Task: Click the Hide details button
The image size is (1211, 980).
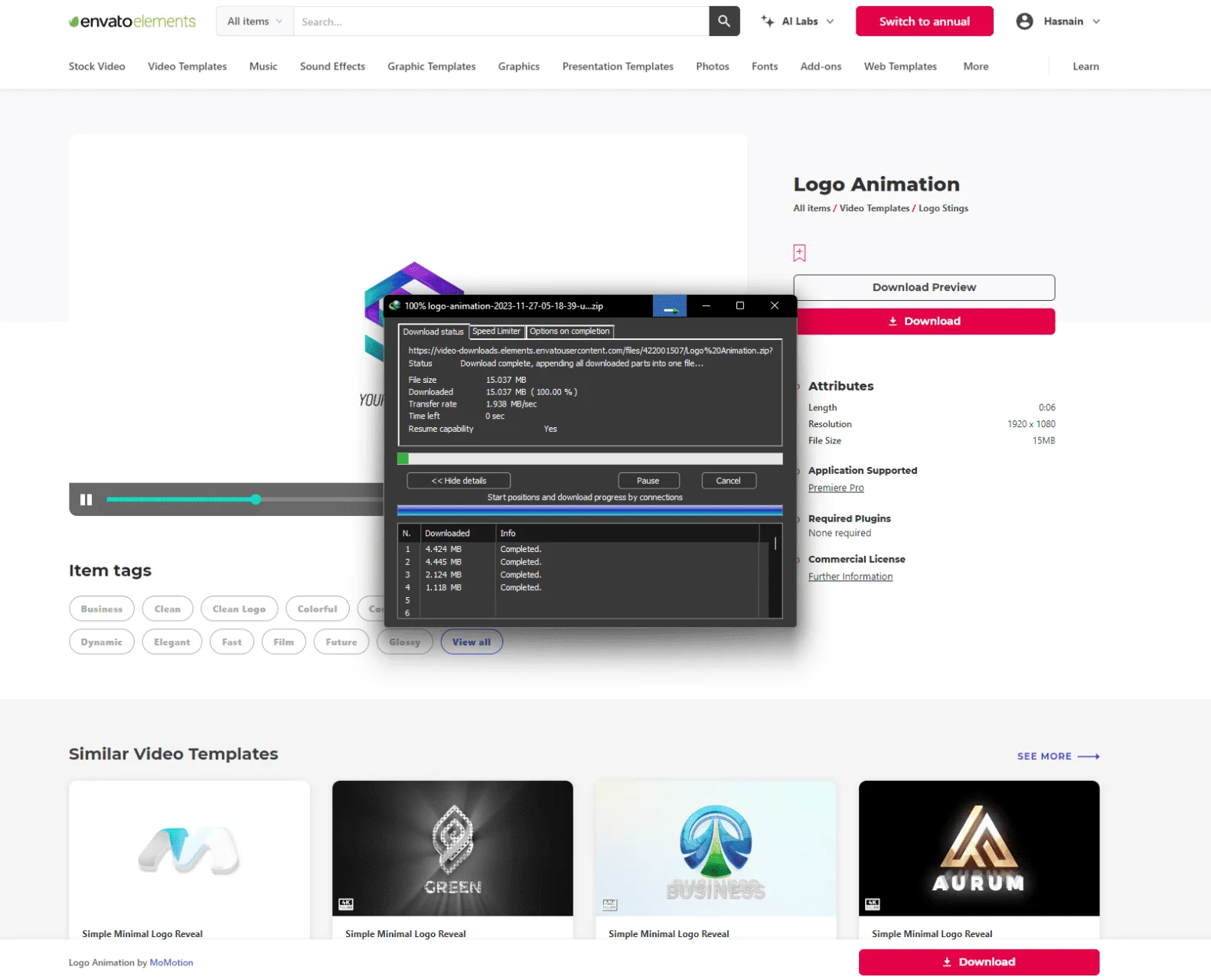Action: coord(459,481)
